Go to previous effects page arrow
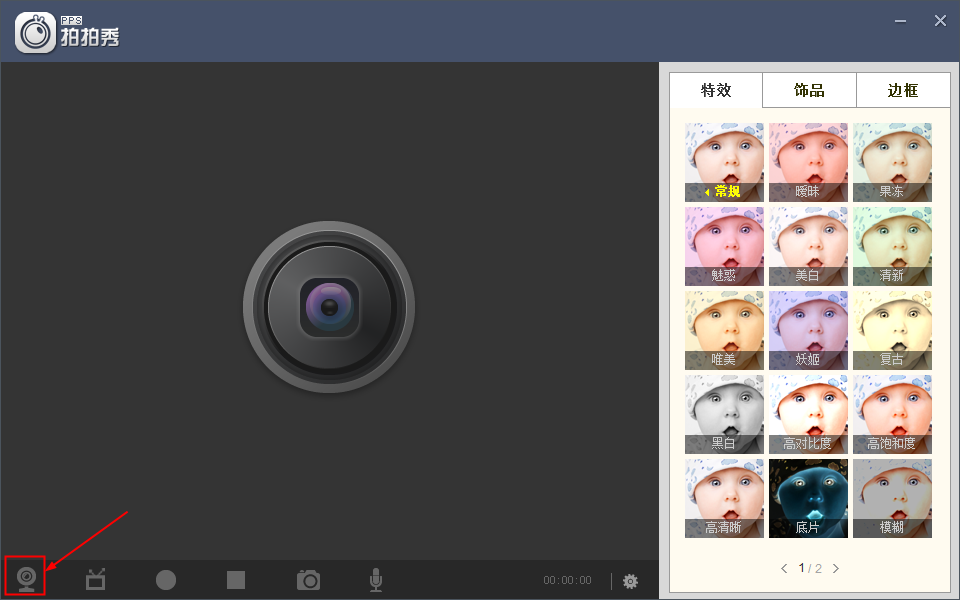Viewport: 960px width, 600px height. [x=784, y=568]
